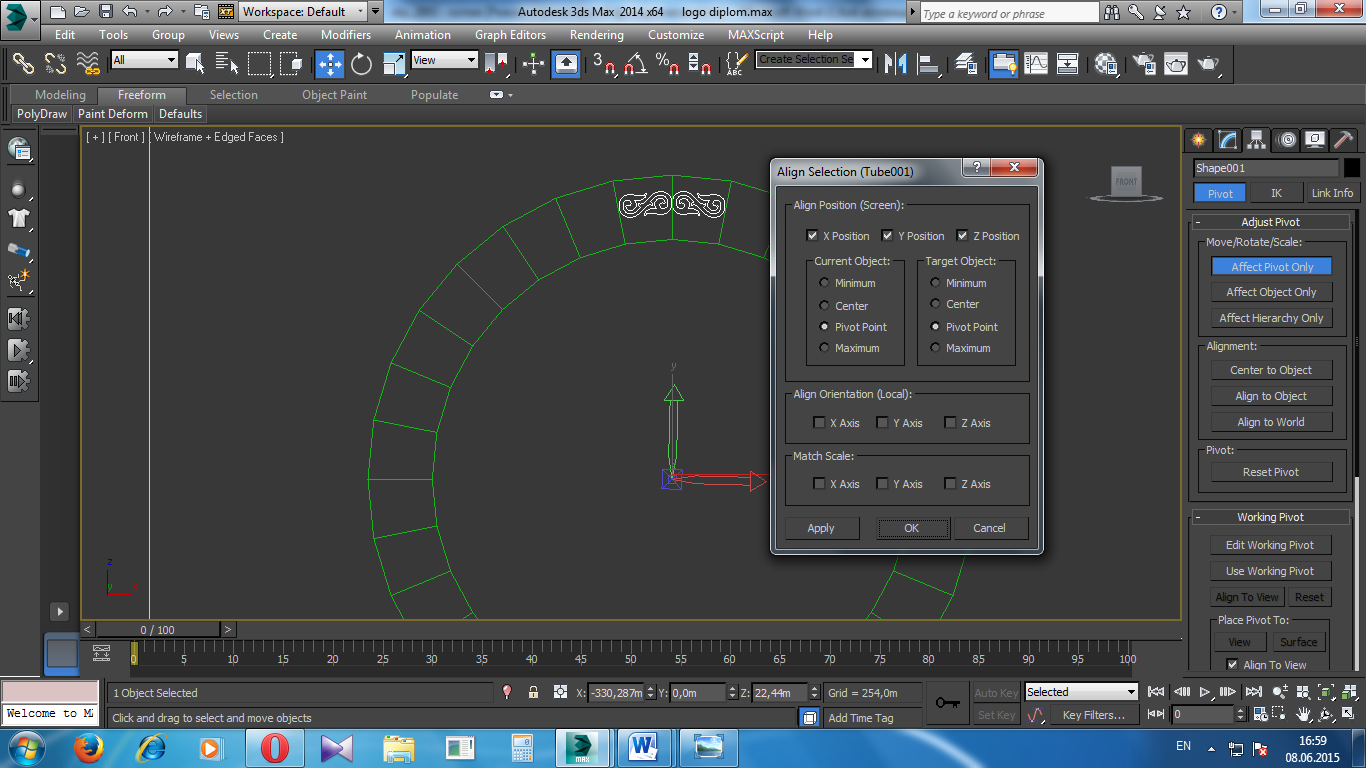1366x768 pixels.
Task: Click the Select and Link chain icon
Action: point(23,64)
